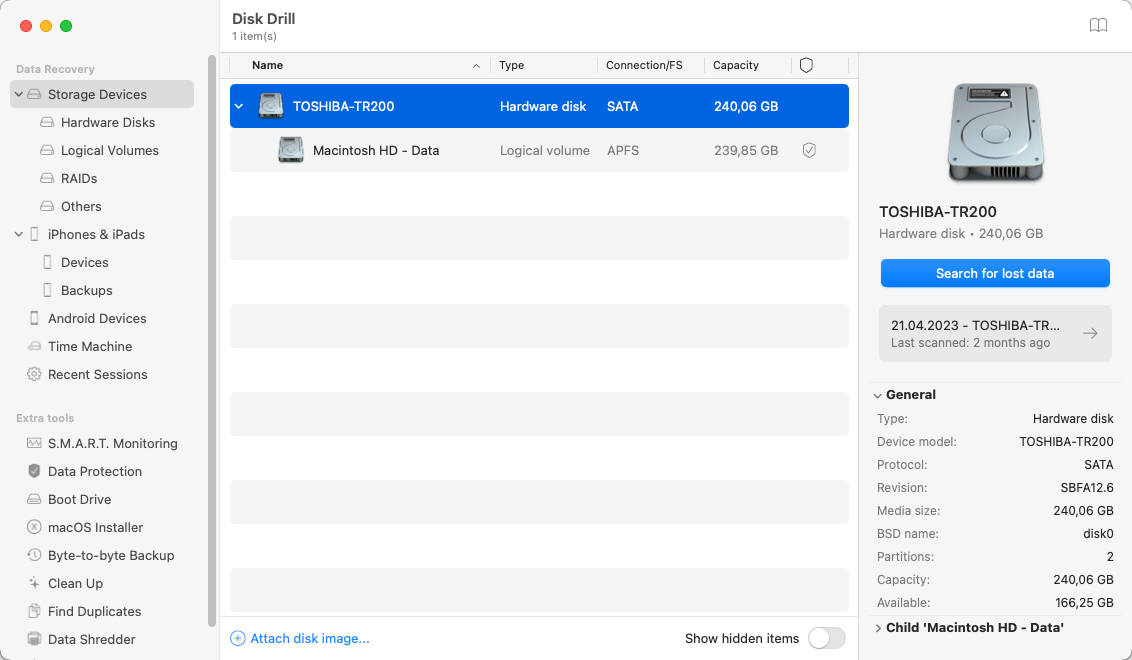Click the Backups phone icon
Screen dimensions: 1132x660
(x=47, y=290)
